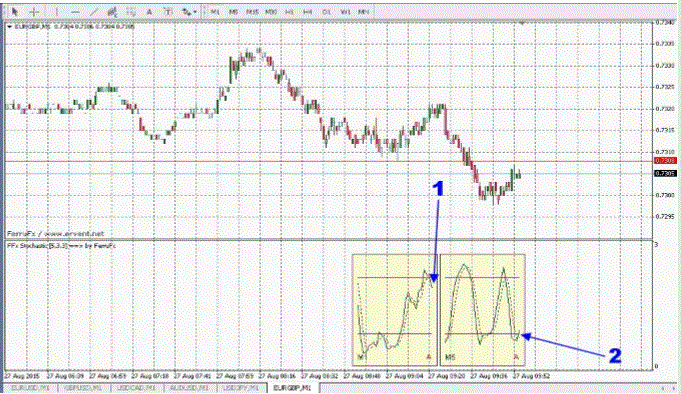The width and height of the screenshot is (681, 394).
Task: Switch chart to M1 timeframe
Action: (215, 12)
